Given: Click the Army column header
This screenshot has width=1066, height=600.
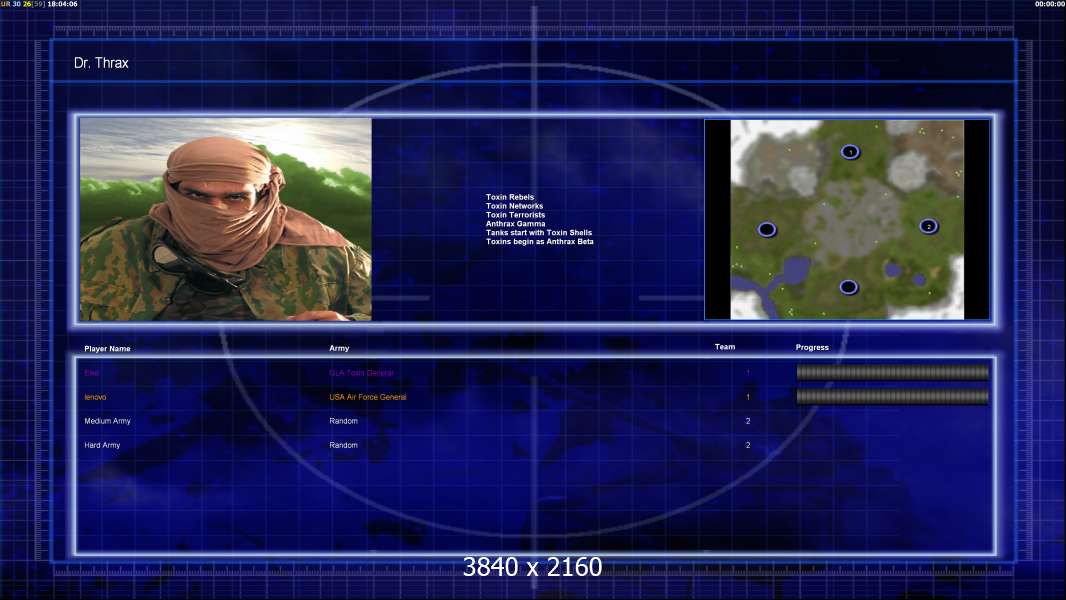Looking at the screenshot, I should [339, 348].
